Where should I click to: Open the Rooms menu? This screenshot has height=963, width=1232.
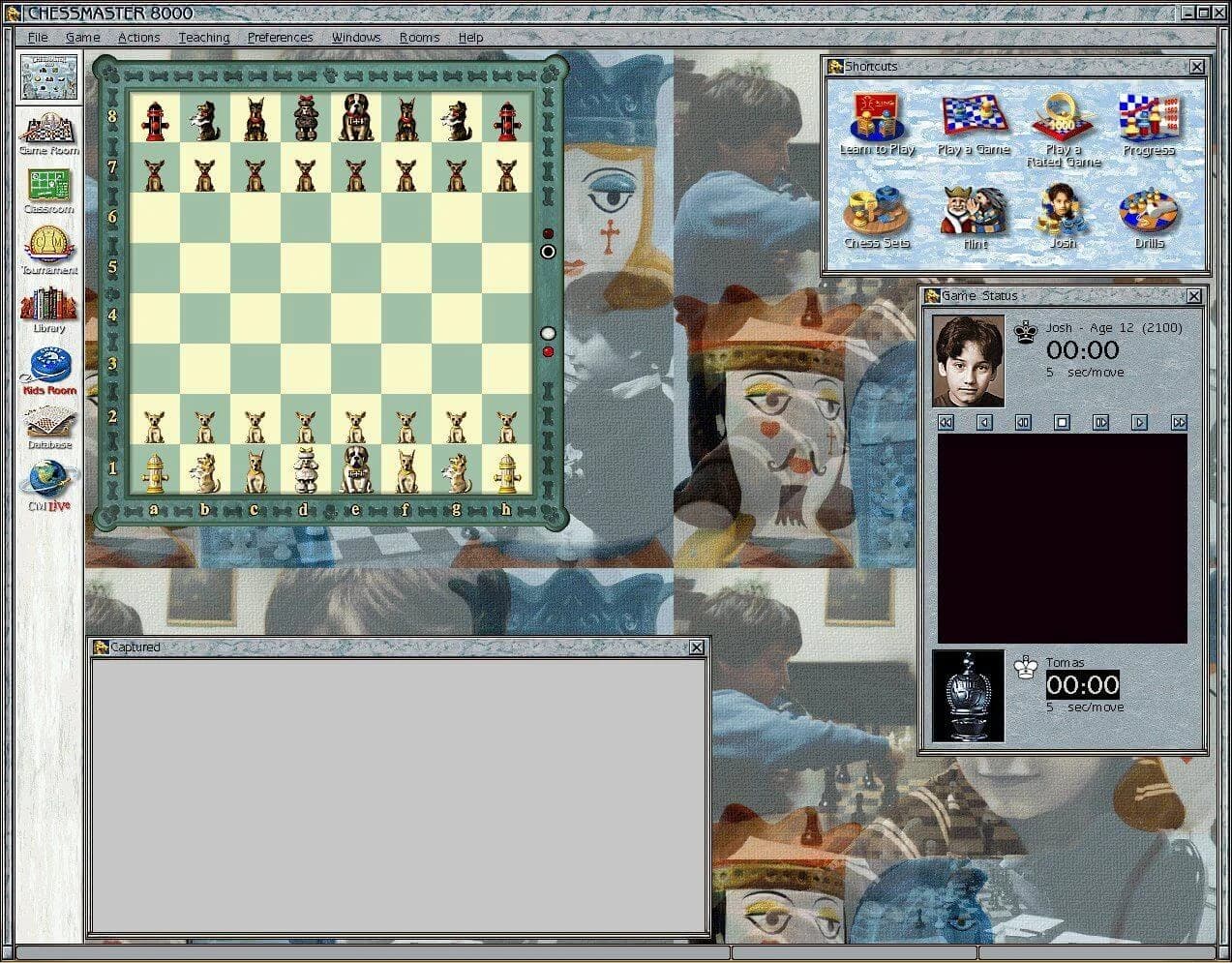(418, 37)
